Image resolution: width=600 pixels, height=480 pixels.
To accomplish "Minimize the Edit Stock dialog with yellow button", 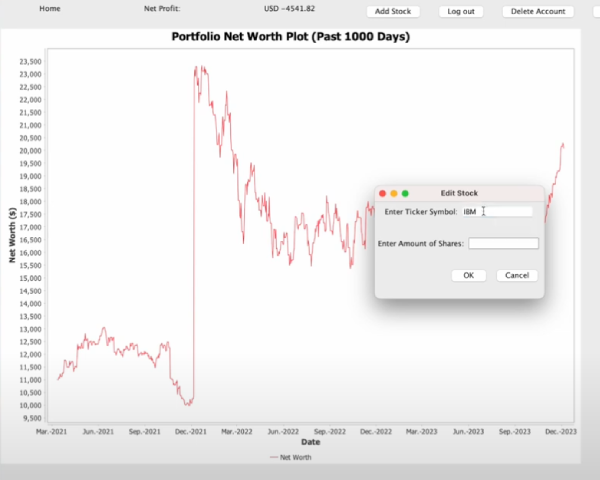I will pyautogui.click(x=394, y=193).
